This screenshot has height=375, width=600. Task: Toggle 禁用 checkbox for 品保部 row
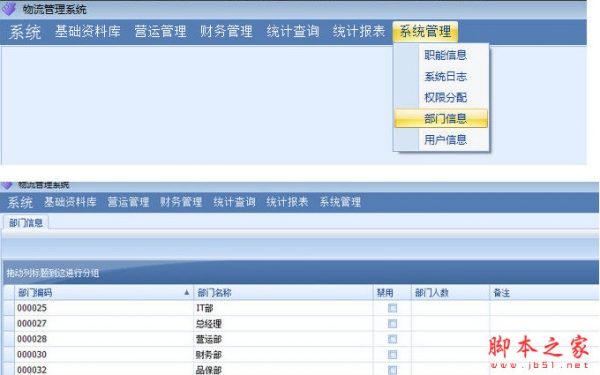coord(392,370)
